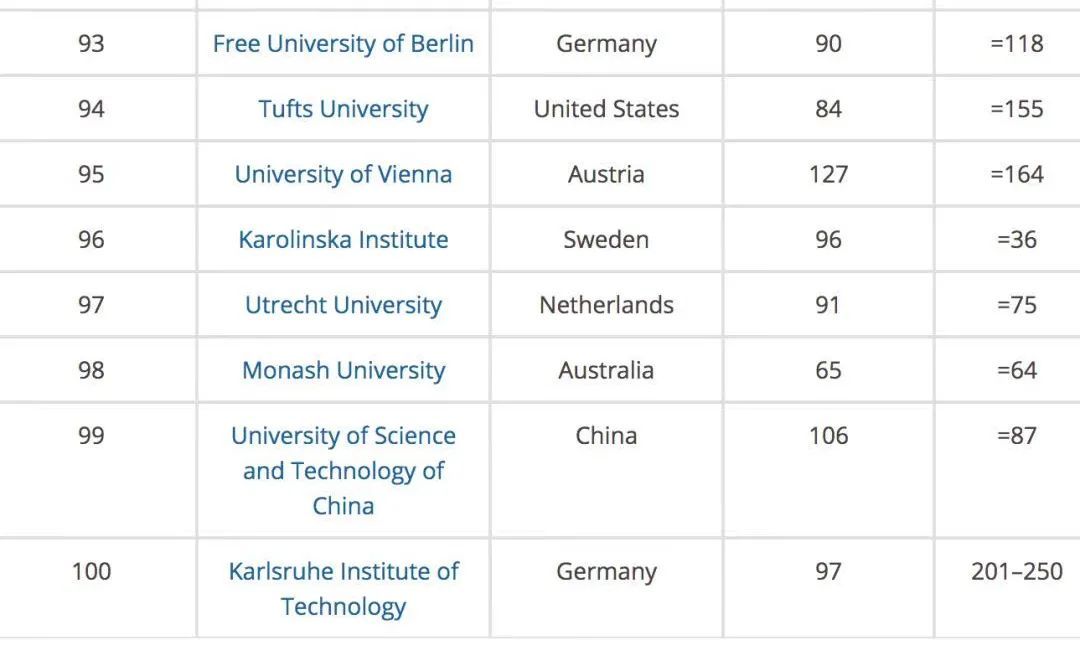Open University of Vienna page link

coord(343,174)
